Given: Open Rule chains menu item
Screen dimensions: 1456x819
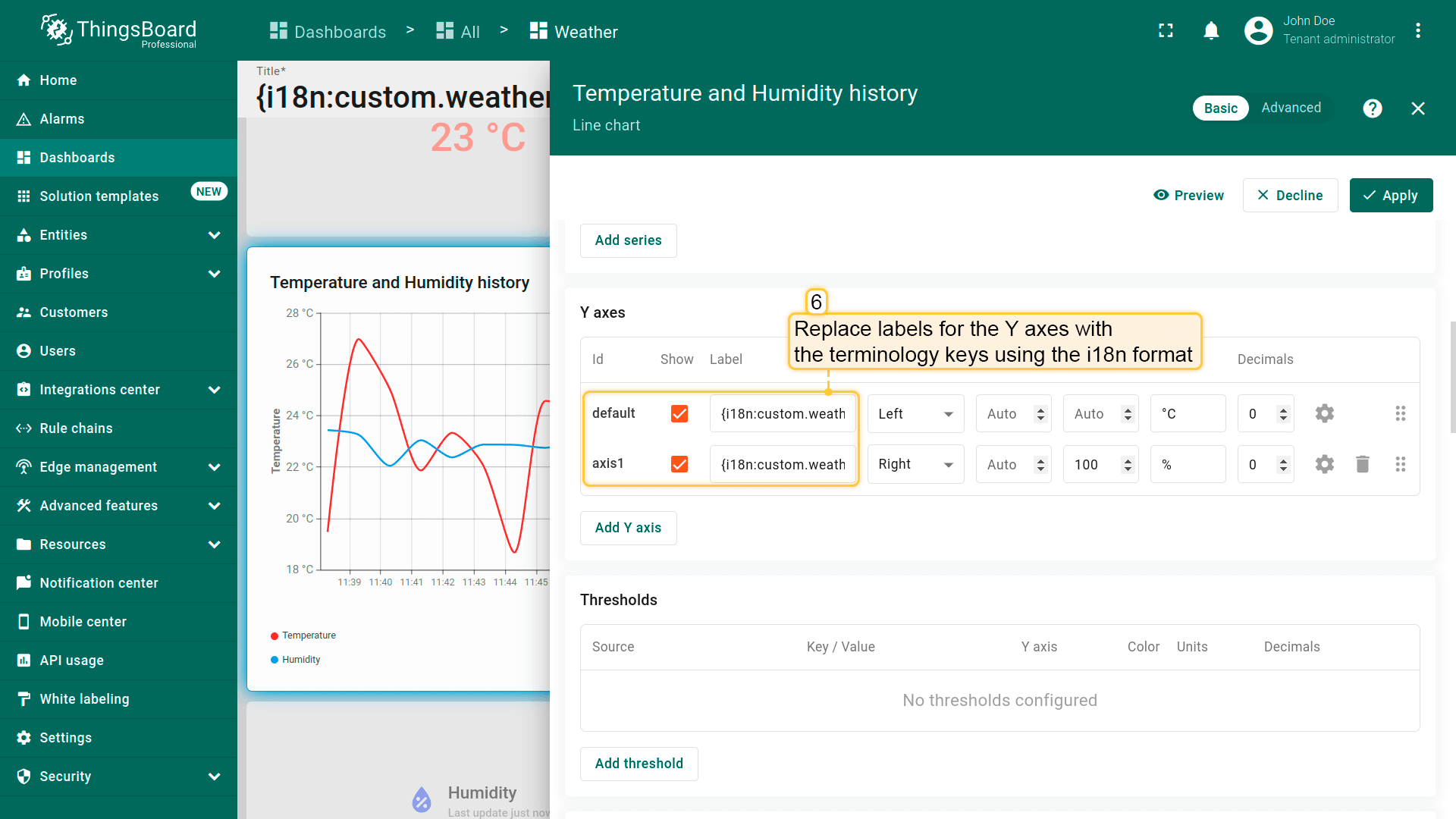Looking at the screenshot, I should click(x=76, y=428).
